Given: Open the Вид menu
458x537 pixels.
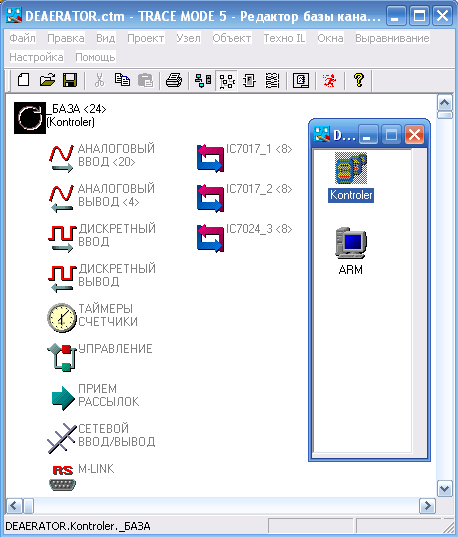Looking at the screenshot, I should pos(106,38).
